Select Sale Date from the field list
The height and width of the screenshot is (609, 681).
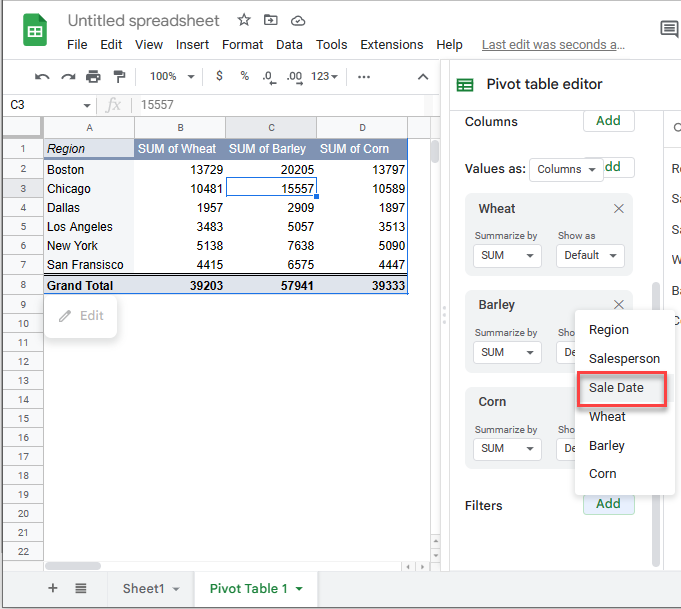[616, 388]
